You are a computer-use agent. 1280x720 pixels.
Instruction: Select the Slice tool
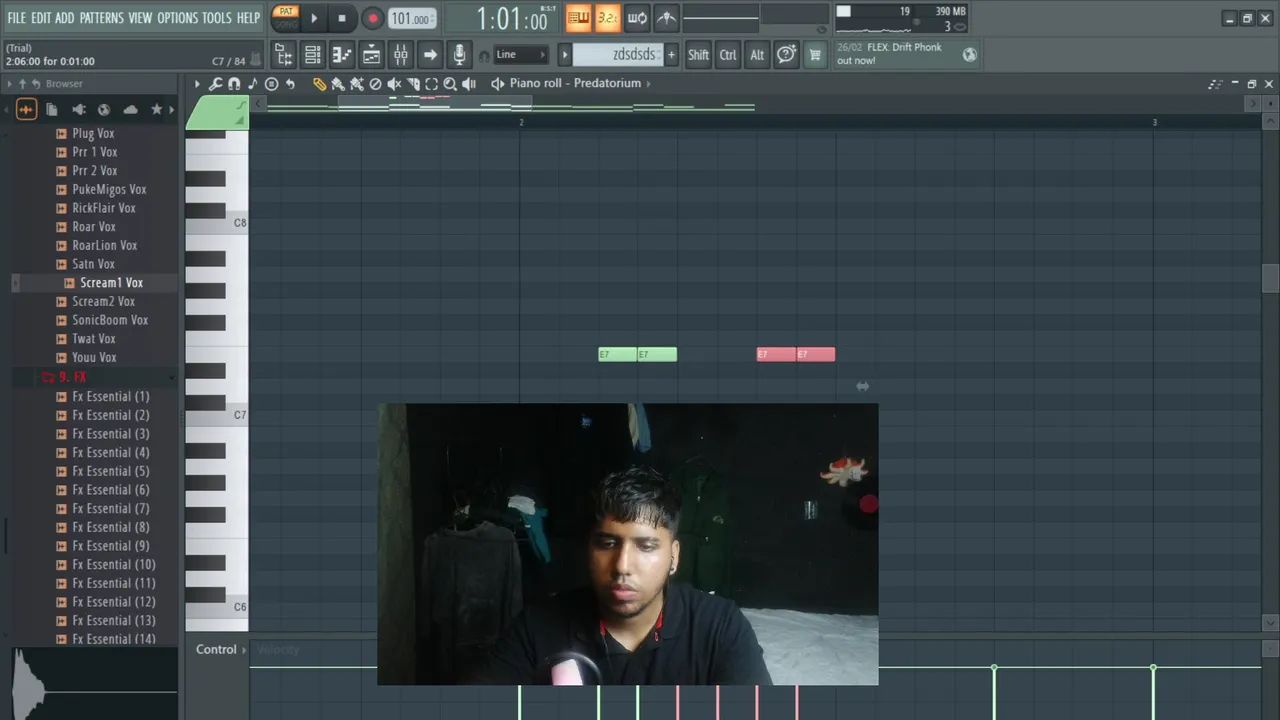click(413, 84)
